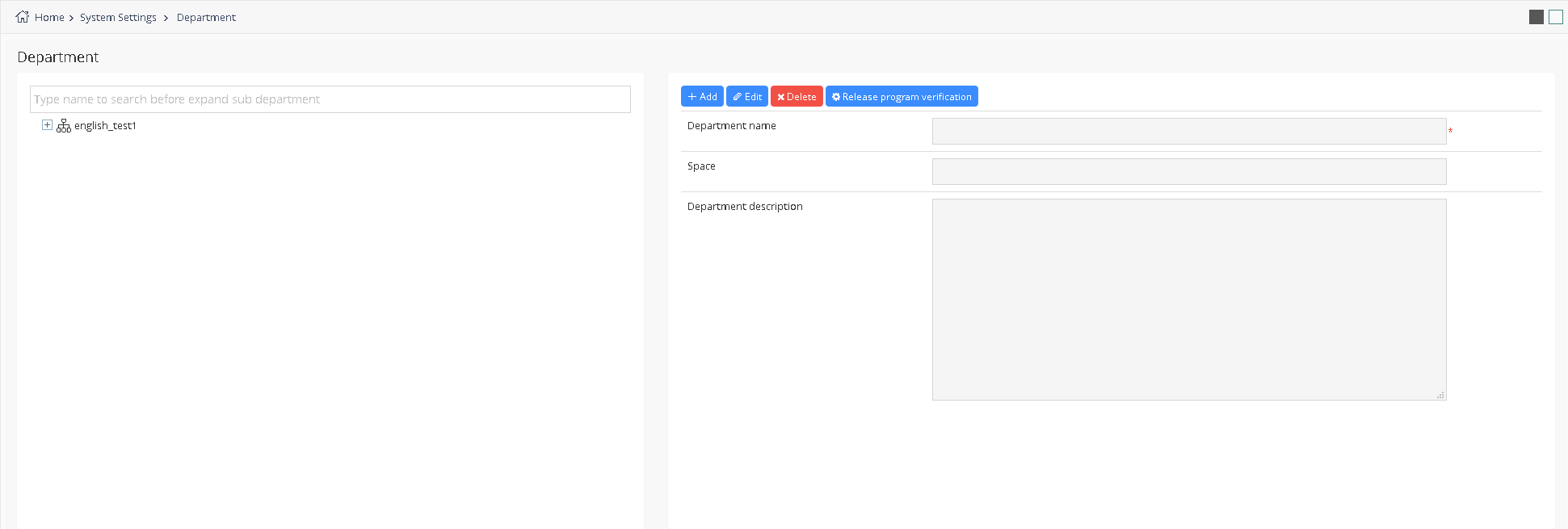Image resolution: width=1568 pixels, height=529 pixels.
Task: Click the description textarea resize handle
Action: [1440, 395]
